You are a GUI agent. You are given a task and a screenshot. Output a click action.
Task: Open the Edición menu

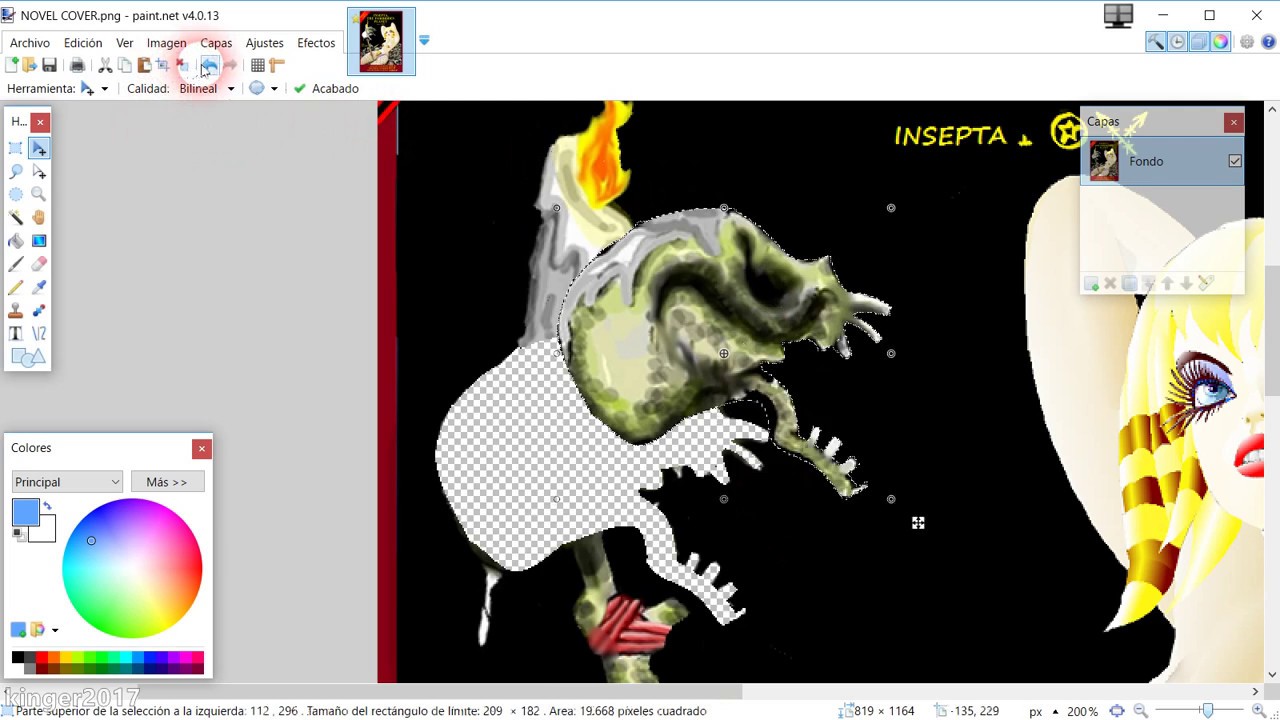[x=83, y=43]
